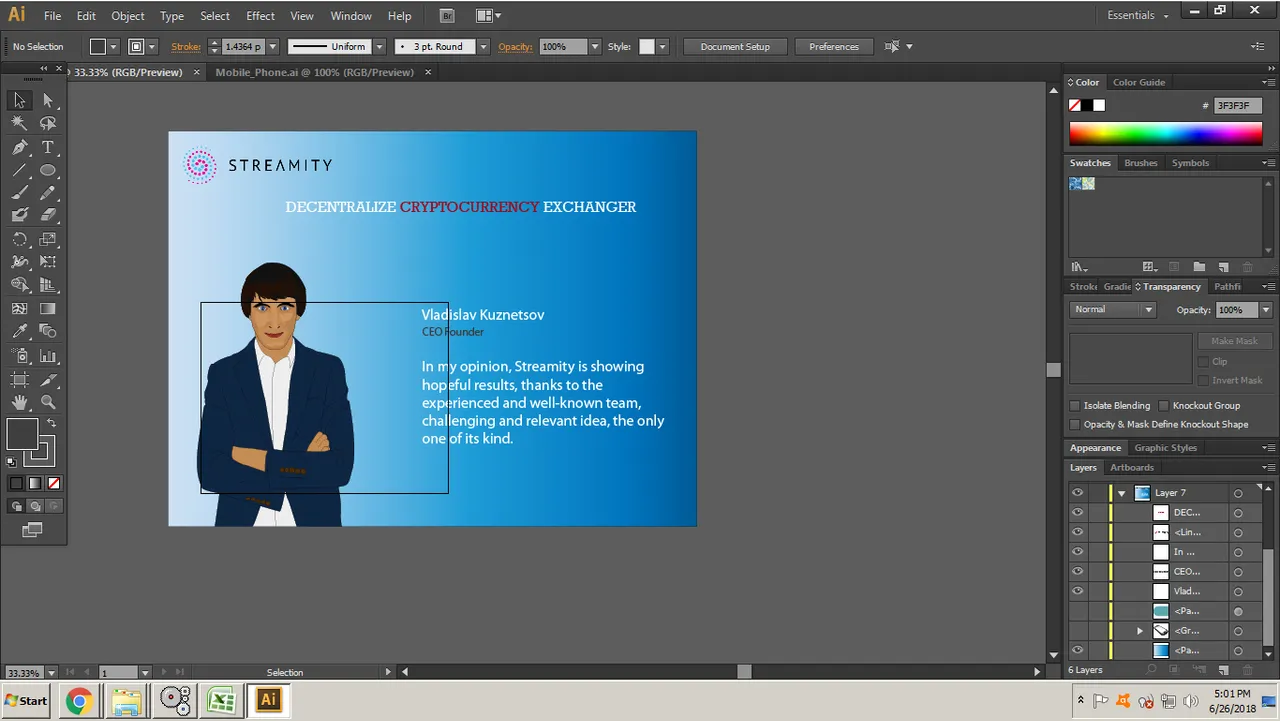Select the Type tool

(x=47, y=147)
